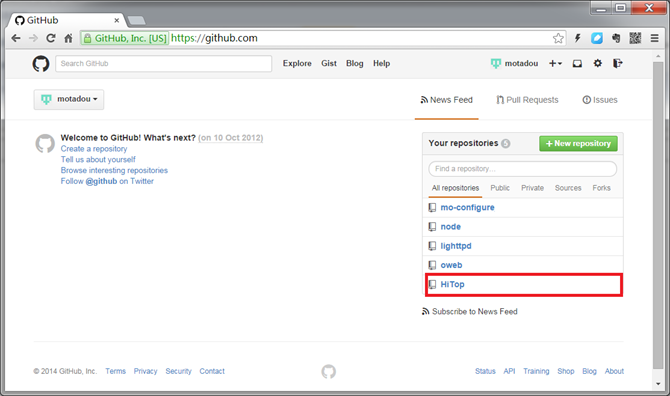Click Tell us about yourself link
Image resolution: width=670 pixels, height=396 pixels.
point(98,159)
